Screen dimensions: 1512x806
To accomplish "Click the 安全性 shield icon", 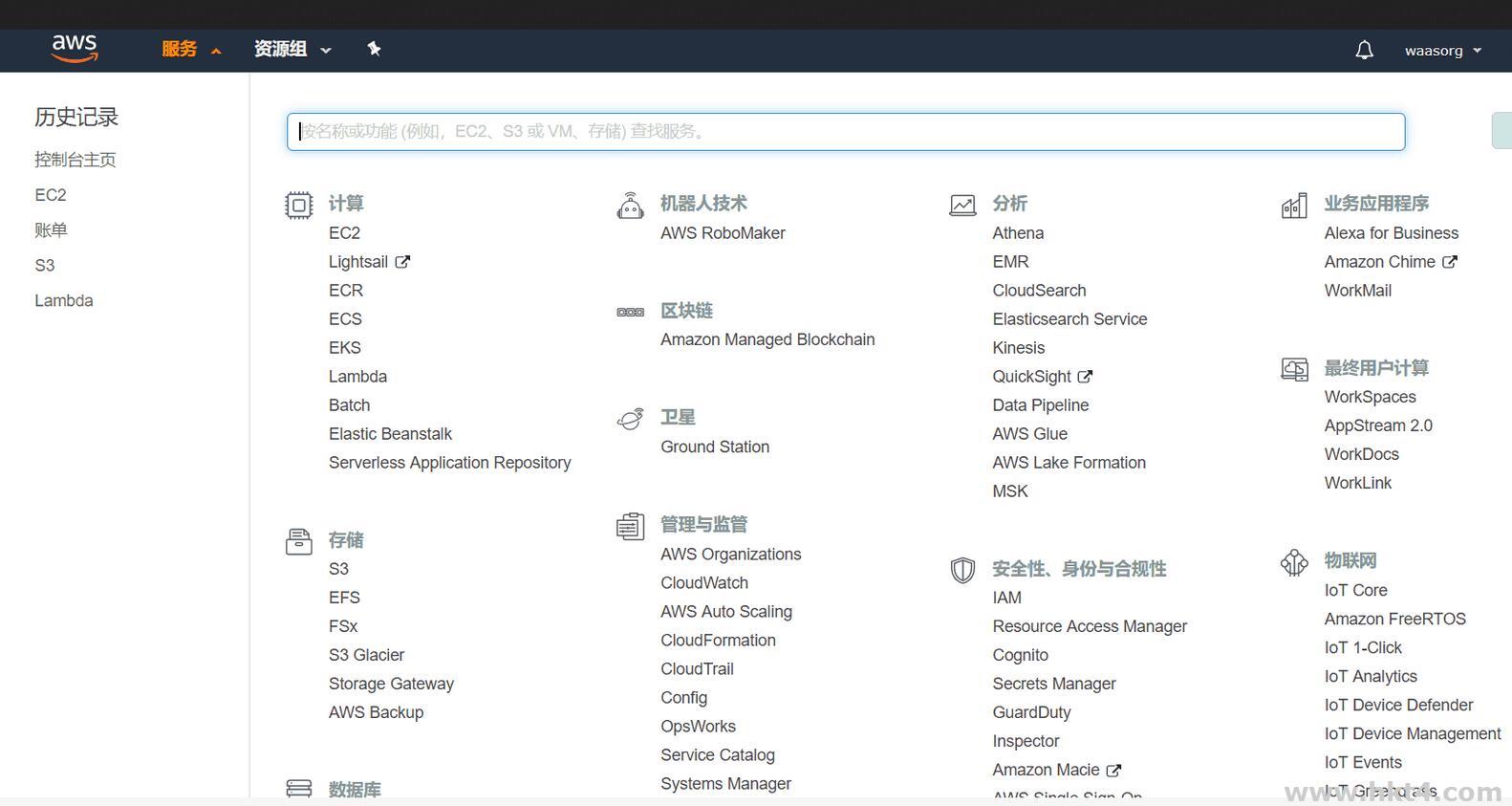I will (x=962, y=570).
